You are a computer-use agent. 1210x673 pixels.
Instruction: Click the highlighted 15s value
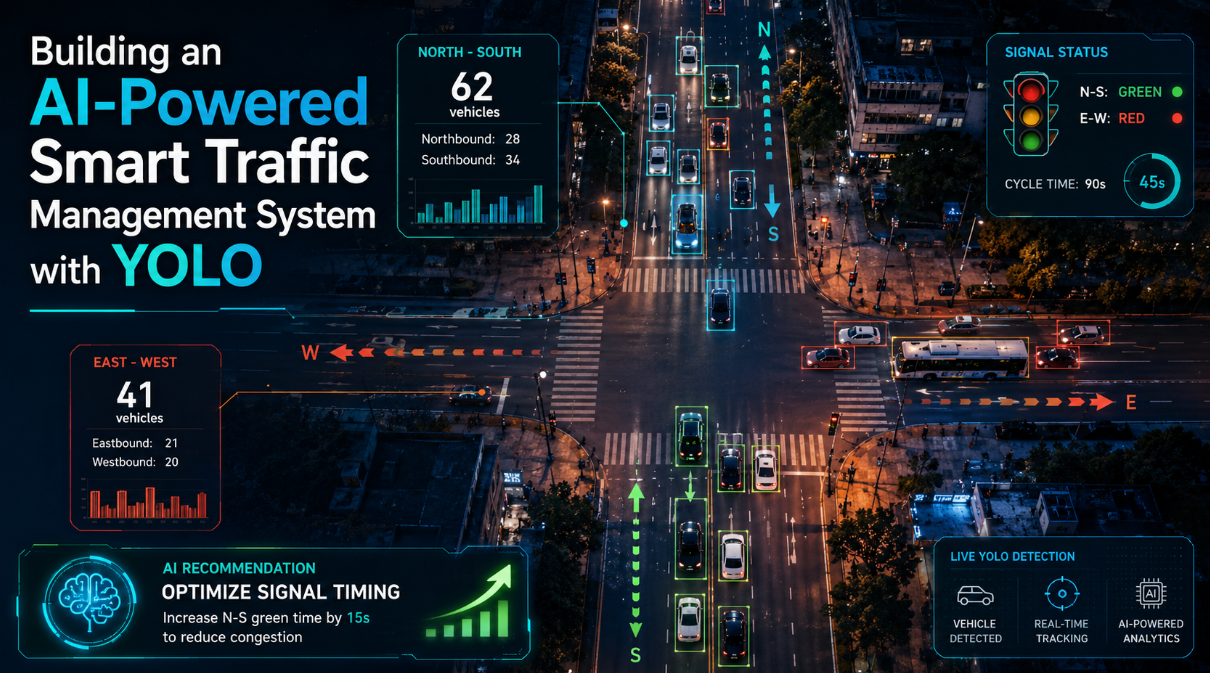click(x=358, y=618)
